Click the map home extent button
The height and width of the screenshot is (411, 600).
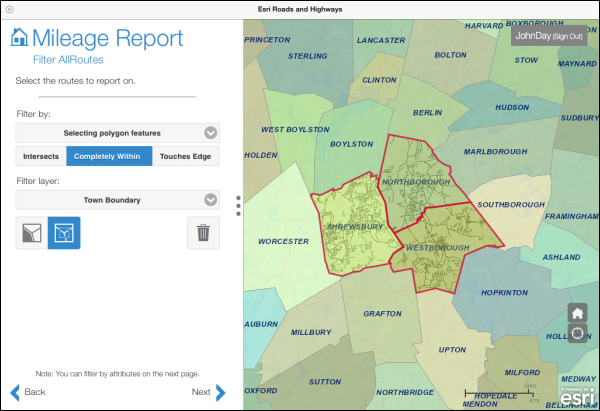577,312
